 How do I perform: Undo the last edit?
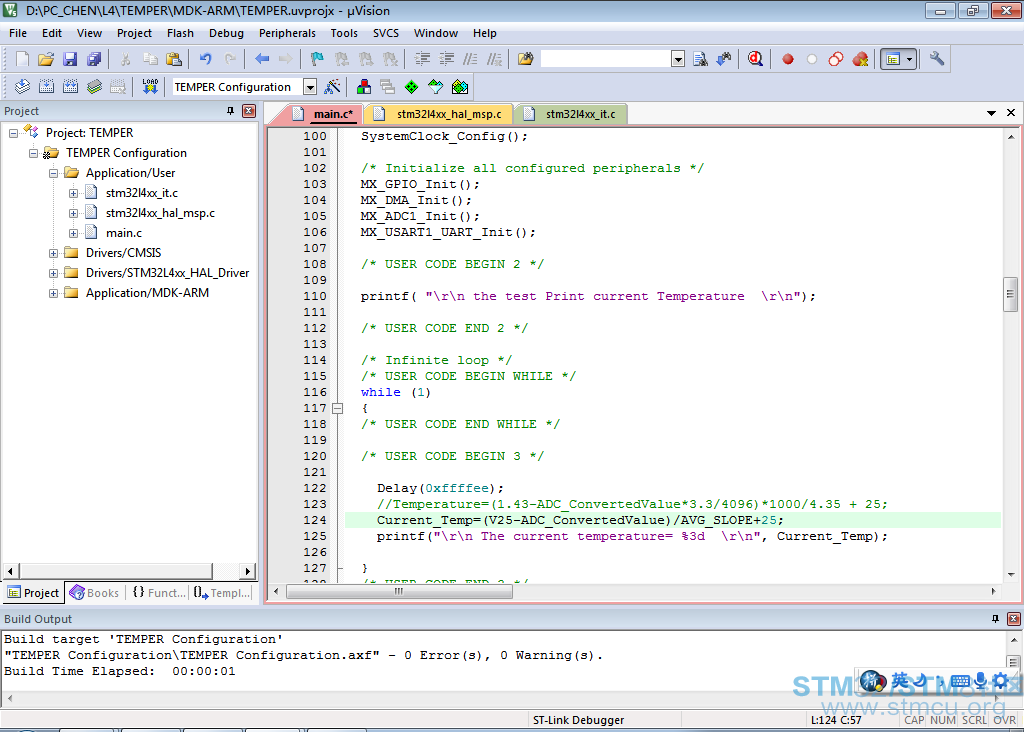[206, 59]
